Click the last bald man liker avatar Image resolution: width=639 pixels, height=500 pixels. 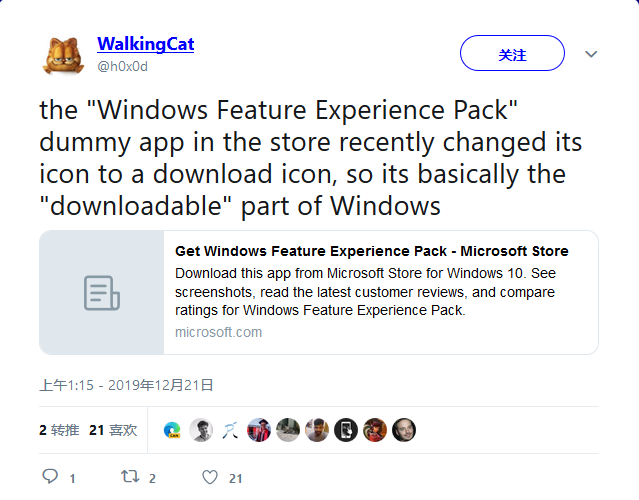[404, 430]
